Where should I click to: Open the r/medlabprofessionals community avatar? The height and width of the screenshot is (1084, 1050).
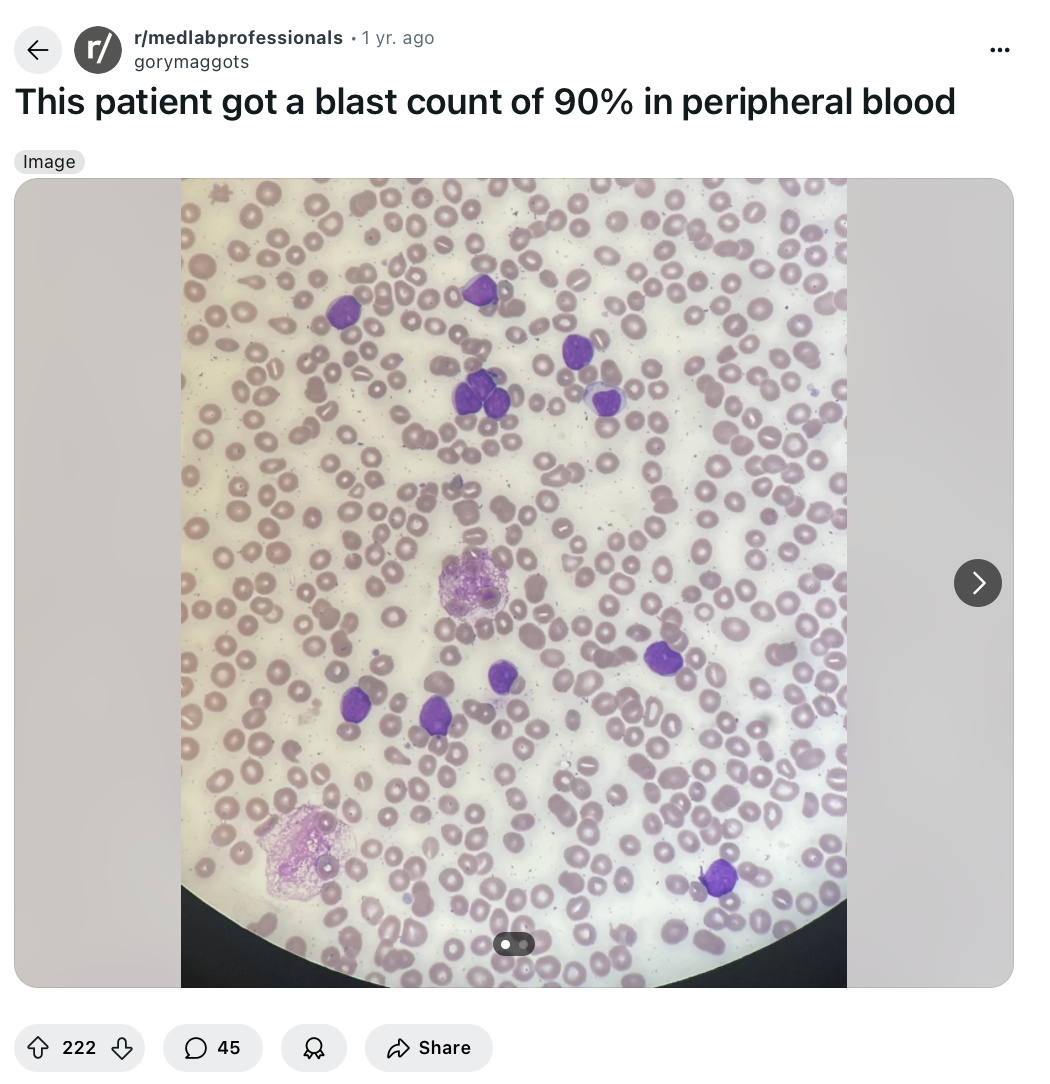98,50
